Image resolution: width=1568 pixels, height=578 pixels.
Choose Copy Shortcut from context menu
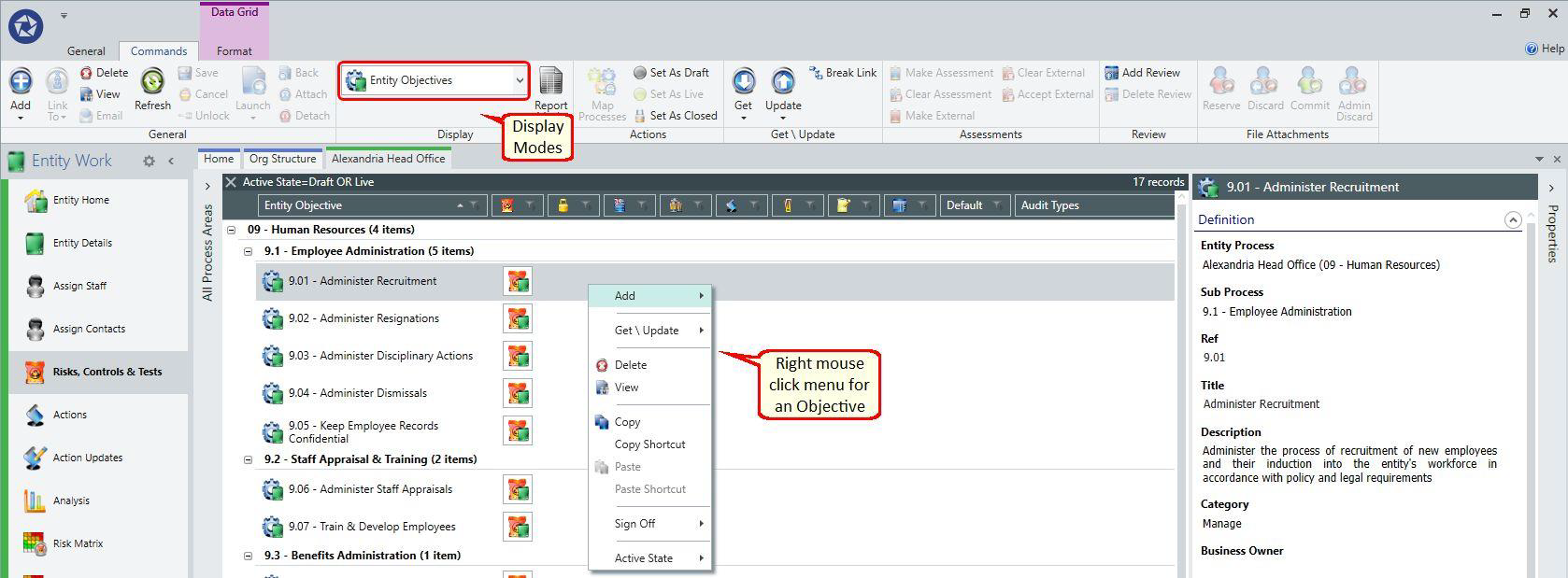coord(649,444)
